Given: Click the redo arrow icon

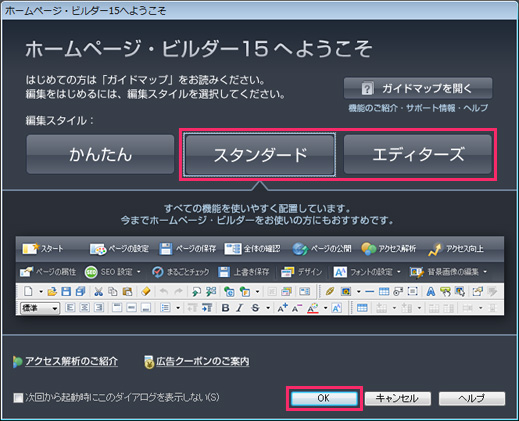Looking at the screenshot, I should click(x=179, y=292).
